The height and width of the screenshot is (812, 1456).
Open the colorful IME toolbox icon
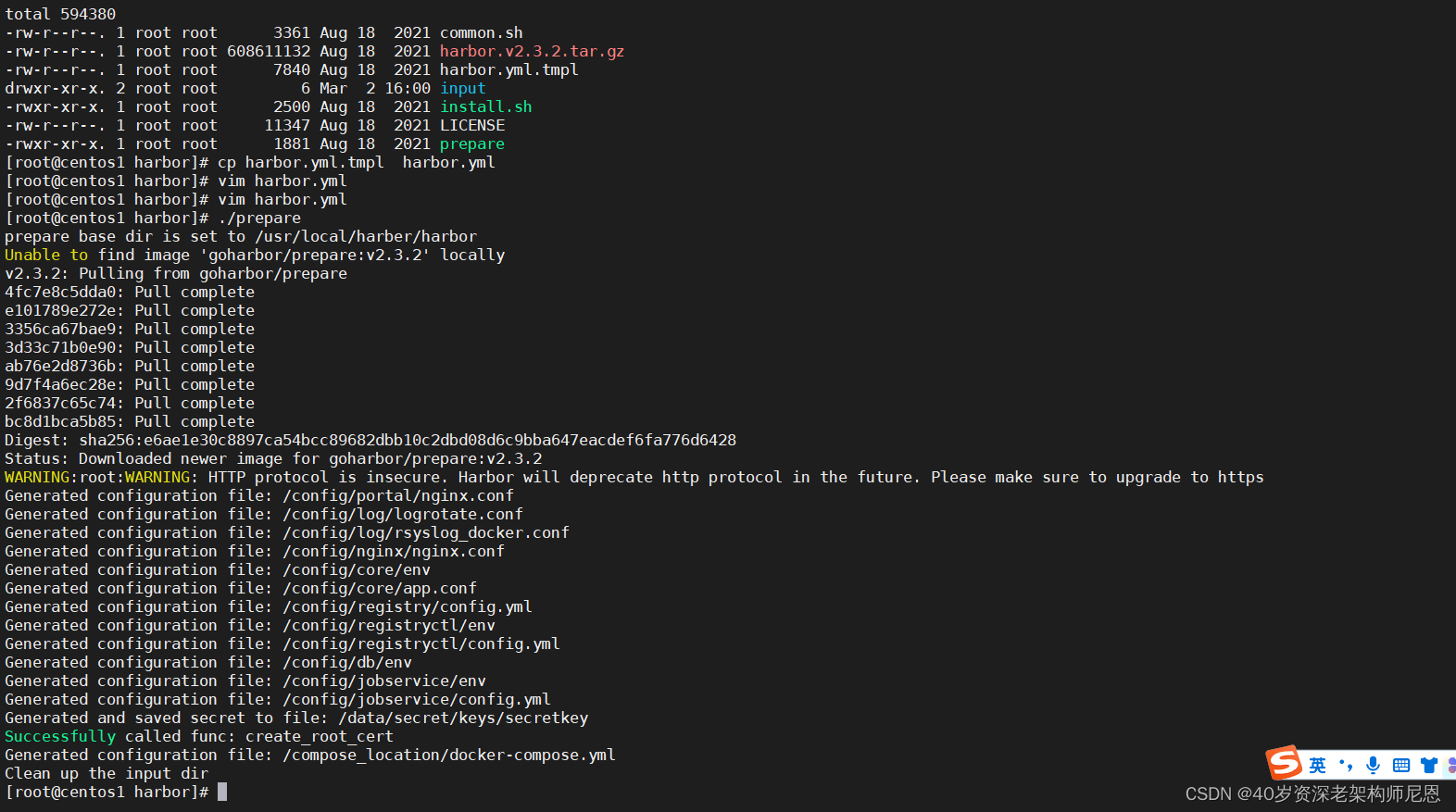pyautogui.click(x=1450, y=765)
